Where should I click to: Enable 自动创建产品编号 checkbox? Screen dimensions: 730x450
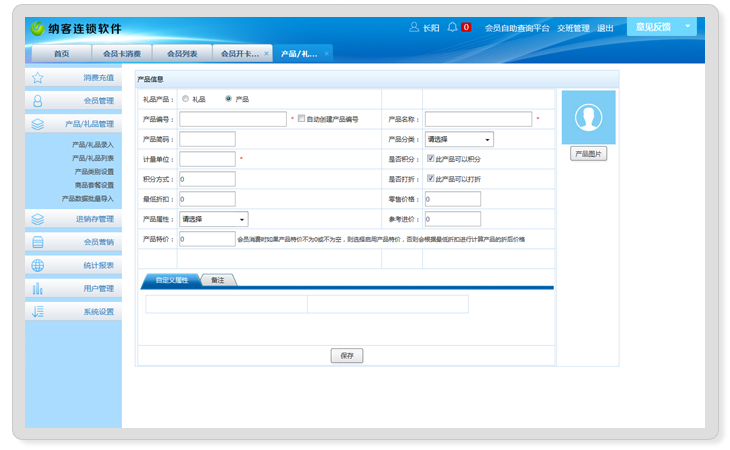click(x=302, y=118)
